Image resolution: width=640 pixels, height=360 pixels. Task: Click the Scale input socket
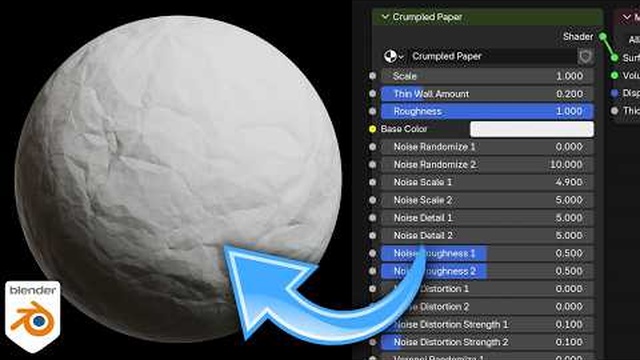point(372,76)
